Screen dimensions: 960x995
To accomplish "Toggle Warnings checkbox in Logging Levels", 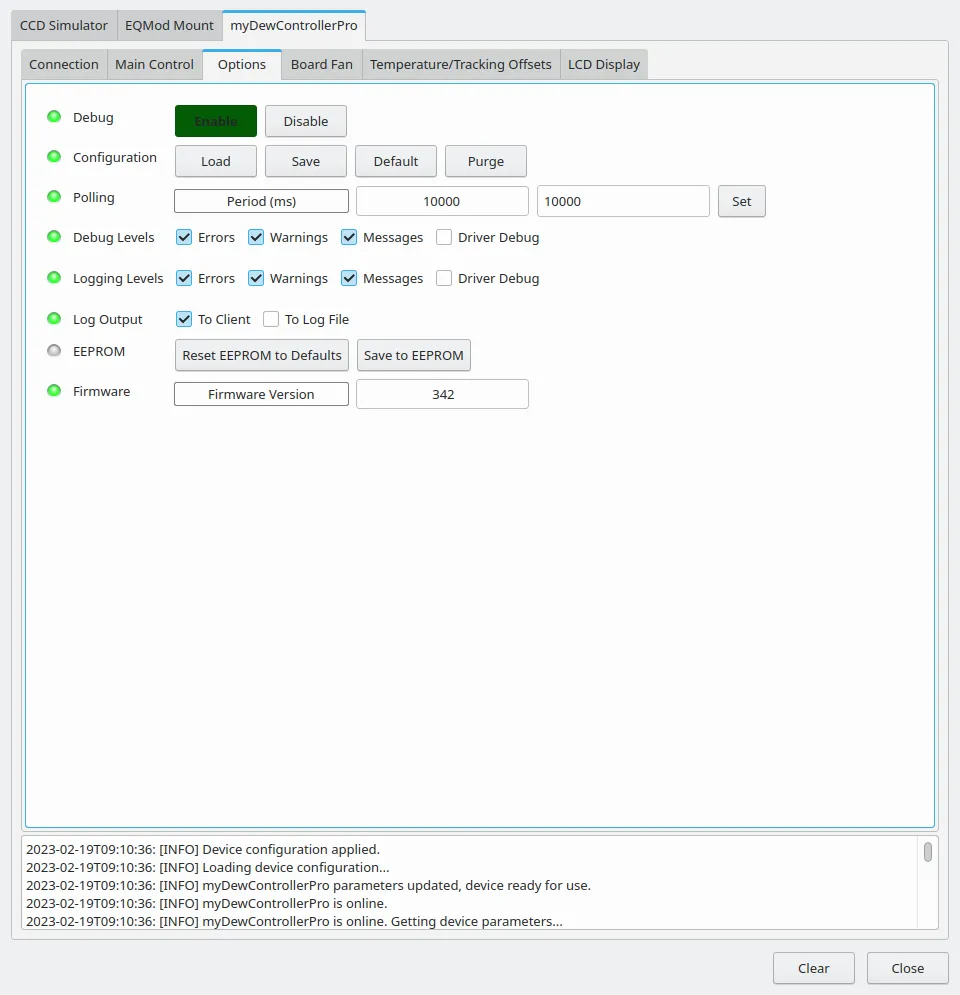I will (256, 279).
